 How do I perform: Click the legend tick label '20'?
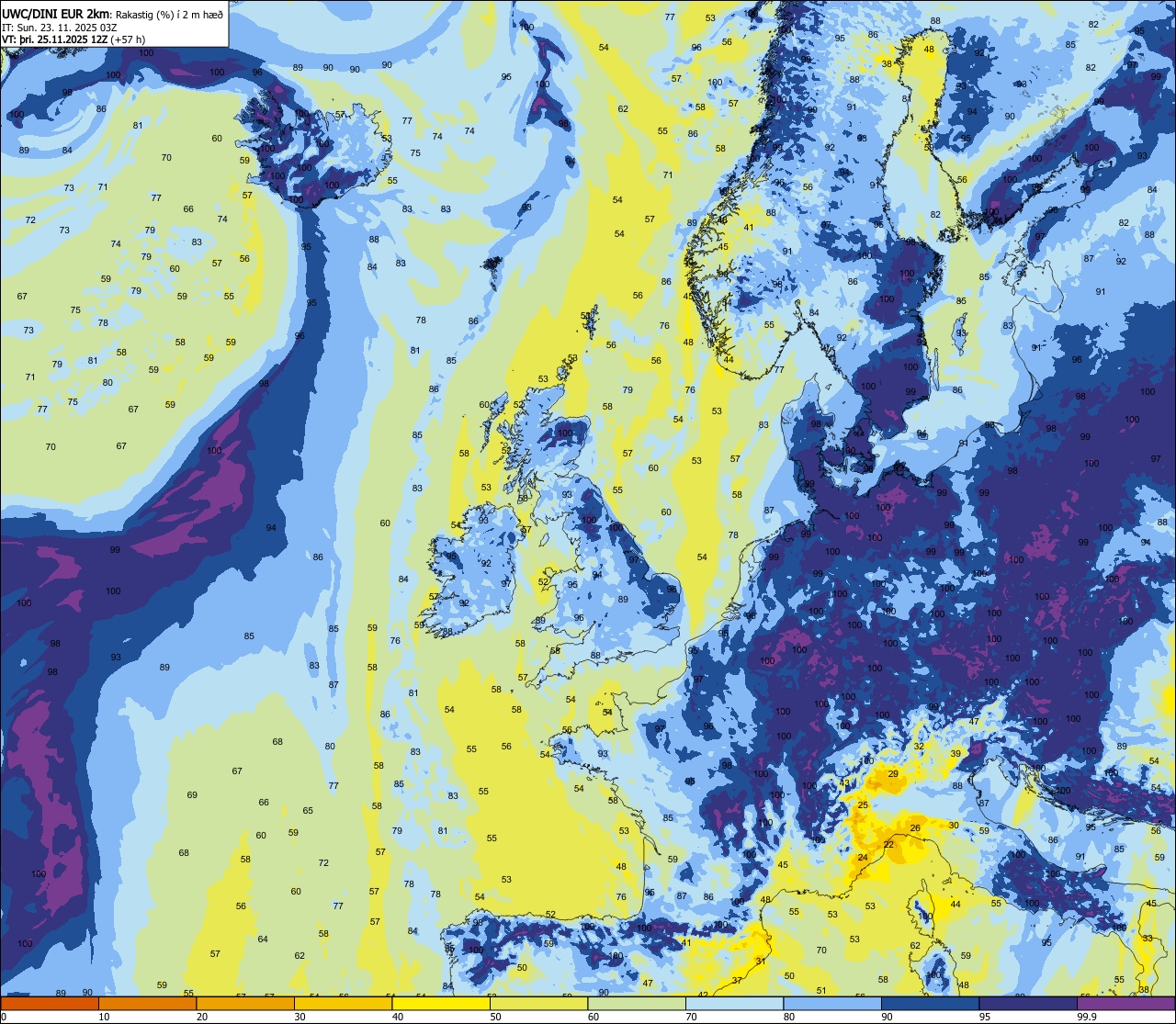click(202, 1017)
